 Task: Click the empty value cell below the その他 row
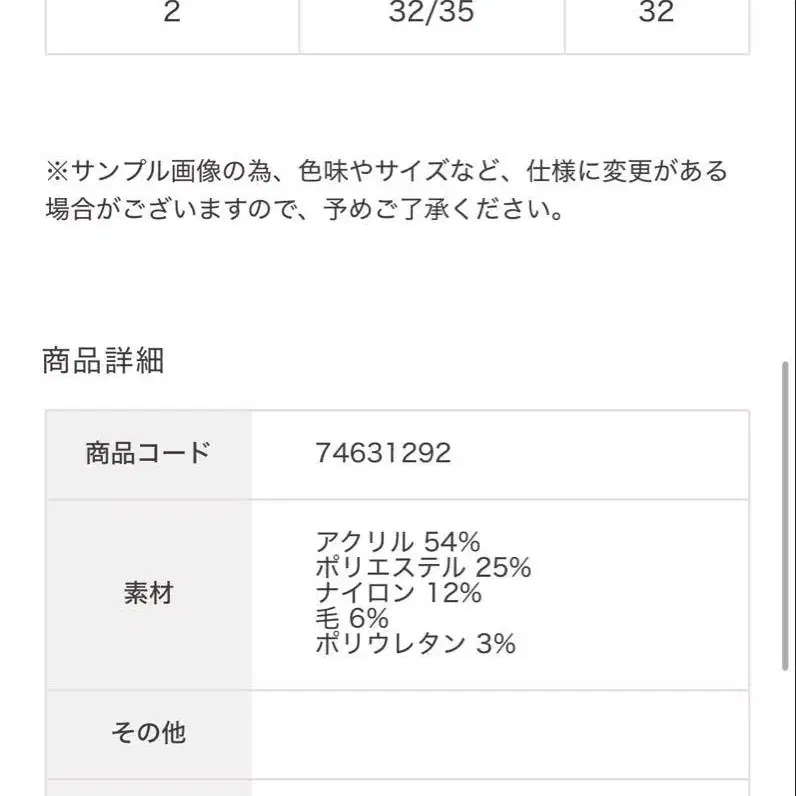coord(499,787)
